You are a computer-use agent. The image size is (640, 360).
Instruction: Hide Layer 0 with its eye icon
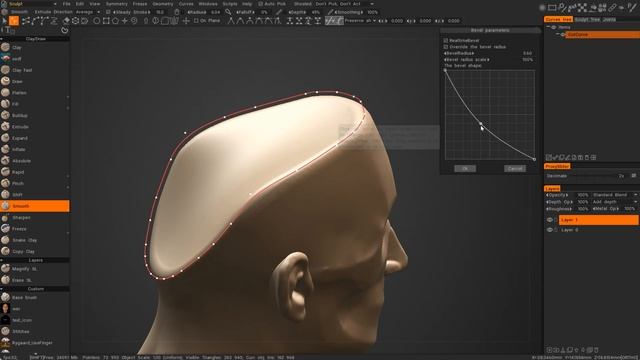[x=550, y=230]
